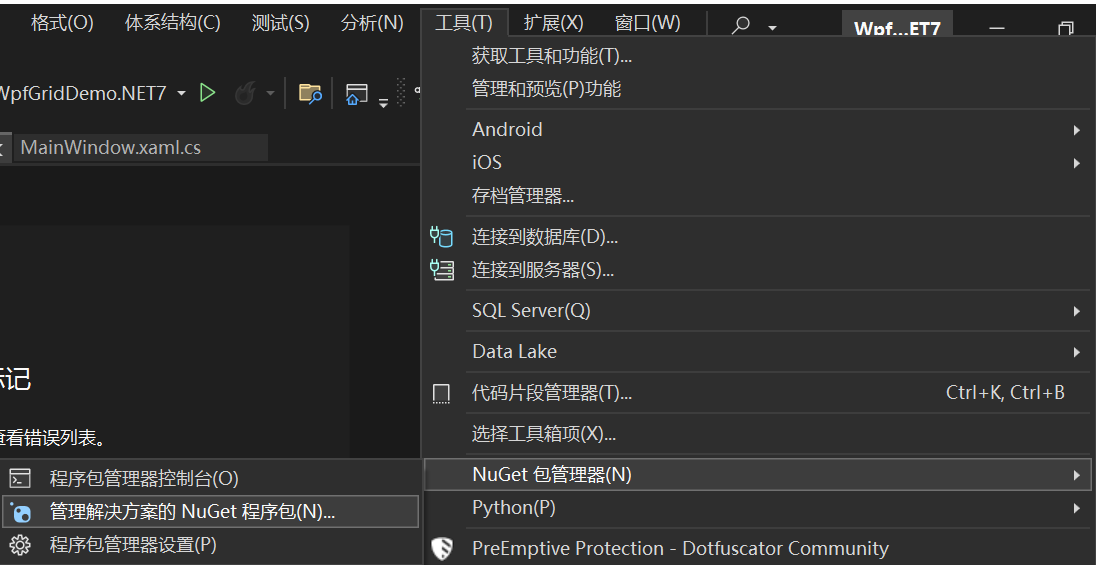Viewport: 1096px width, 565px height.
Task: Click the shield icon beside PreEmptive Protection
Action: [441, 549]
